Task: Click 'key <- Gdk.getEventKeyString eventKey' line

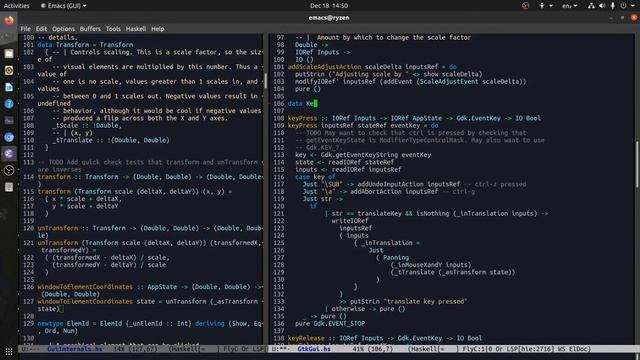Action: pos(363,155)
